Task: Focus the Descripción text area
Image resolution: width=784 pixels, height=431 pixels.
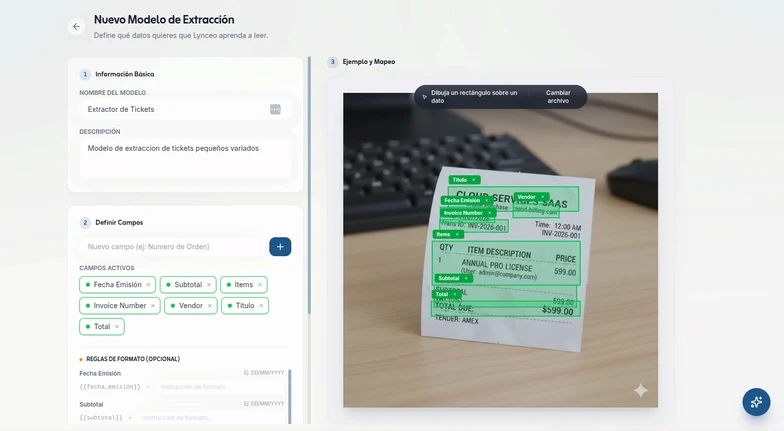Action: (185, 158)
